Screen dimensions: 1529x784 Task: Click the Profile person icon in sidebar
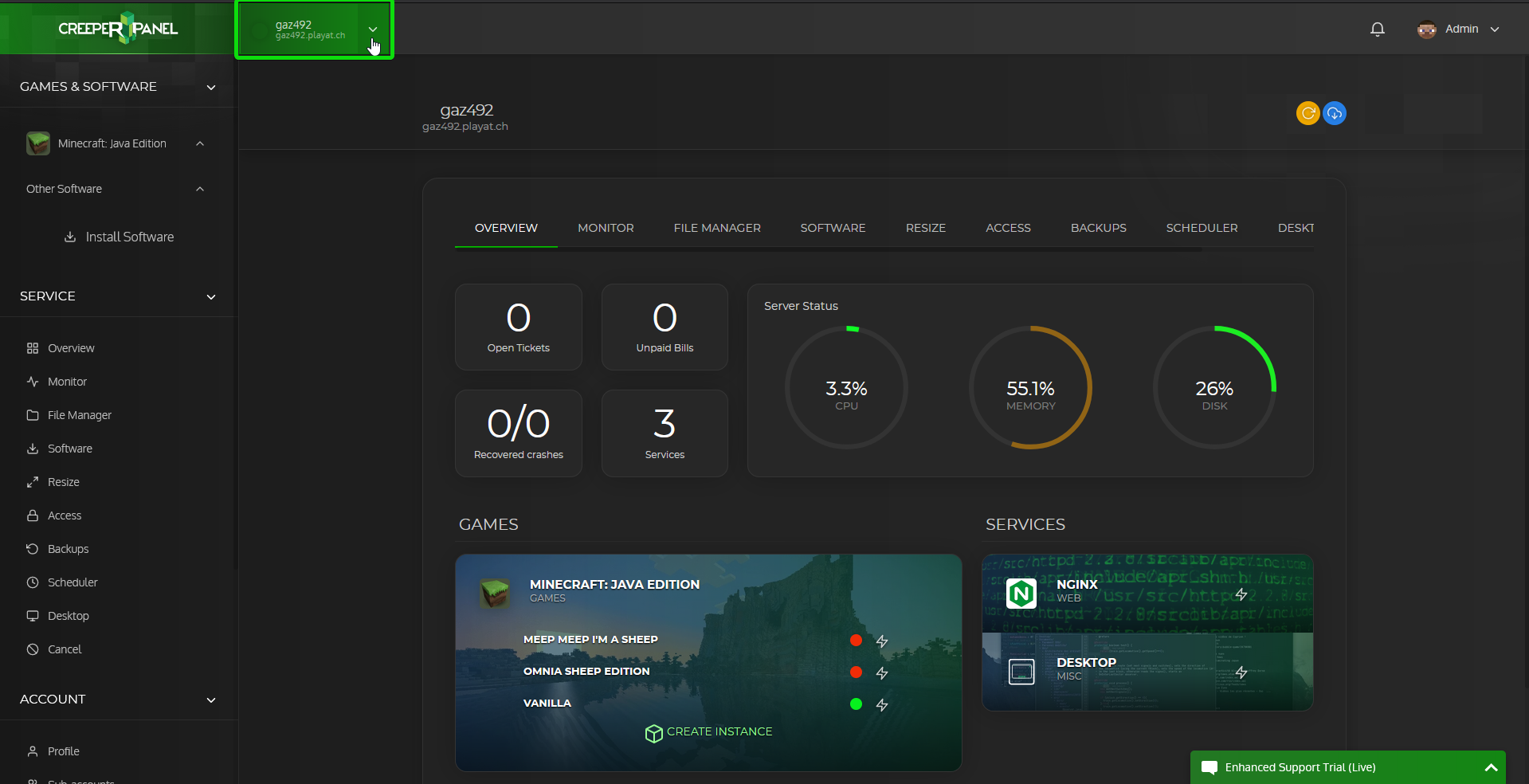click(33, 751)
